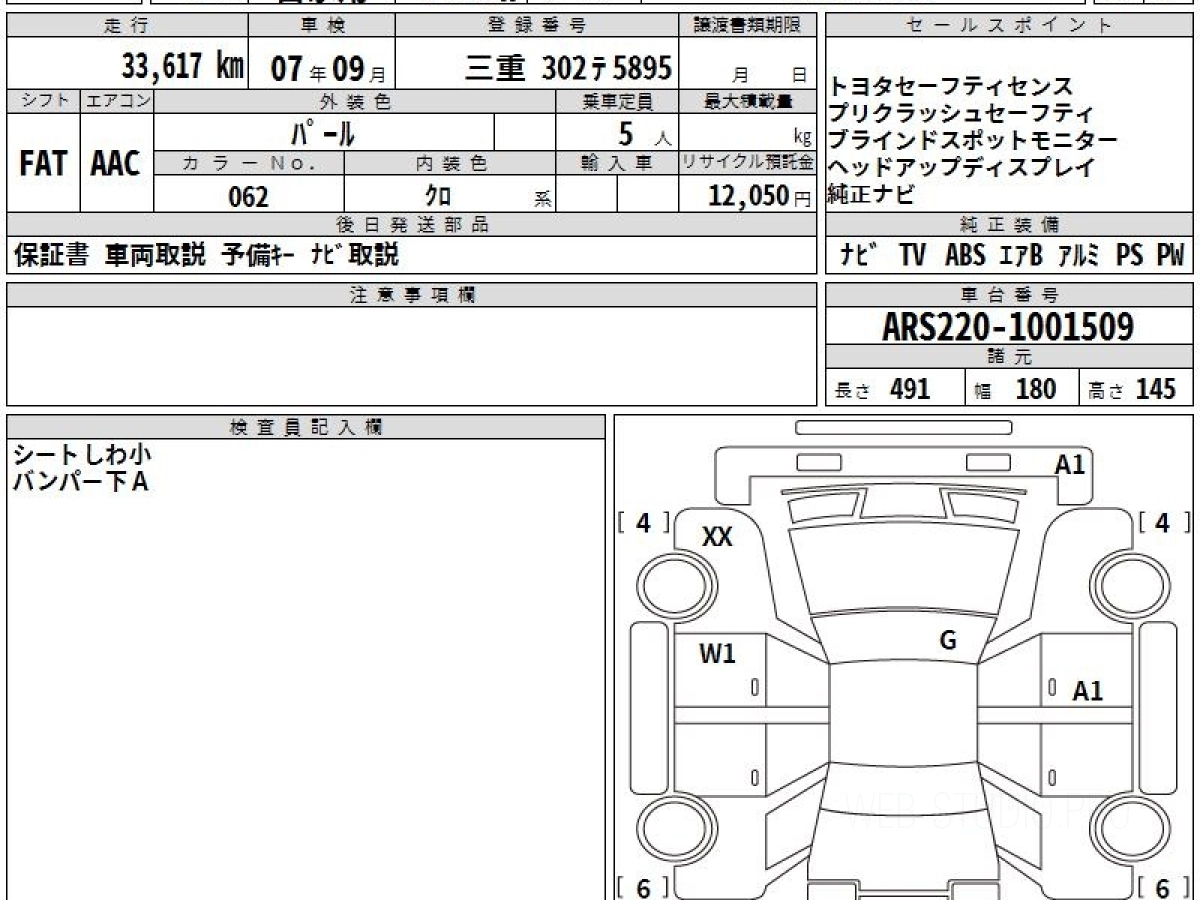Select the プリクラッシュセーフティ line
Viewport: 1200px width, 900px height.
[961, 114]
